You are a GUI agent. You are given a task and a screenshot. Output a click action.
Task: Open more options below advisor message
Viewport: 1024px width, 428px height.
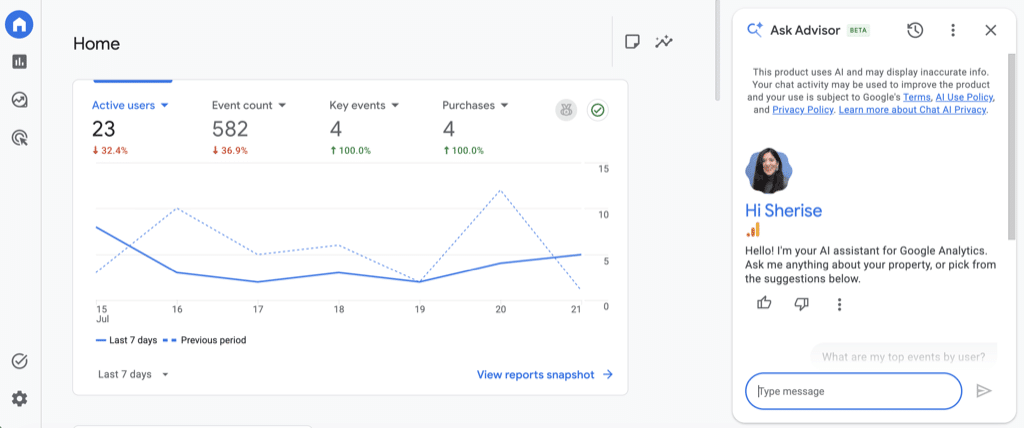tap(840, 304)
